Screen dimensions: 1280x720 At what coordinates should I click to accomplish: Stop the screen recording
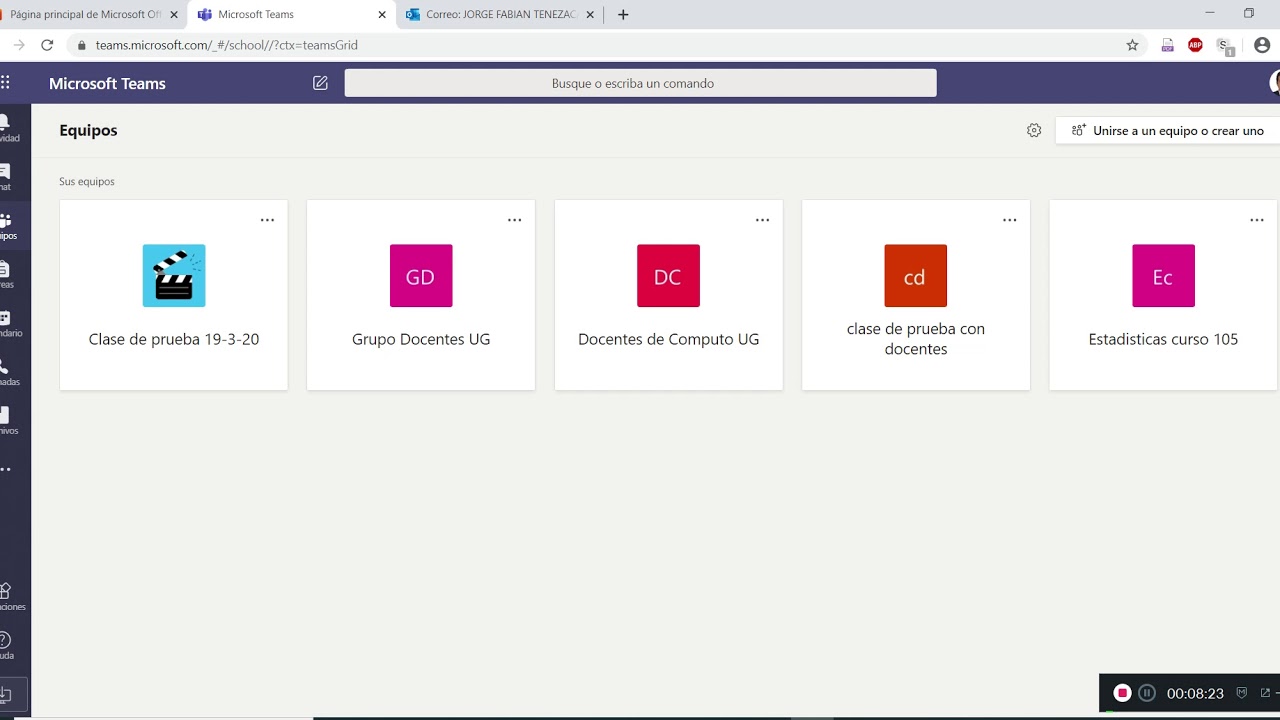(x=1122, y=693)
